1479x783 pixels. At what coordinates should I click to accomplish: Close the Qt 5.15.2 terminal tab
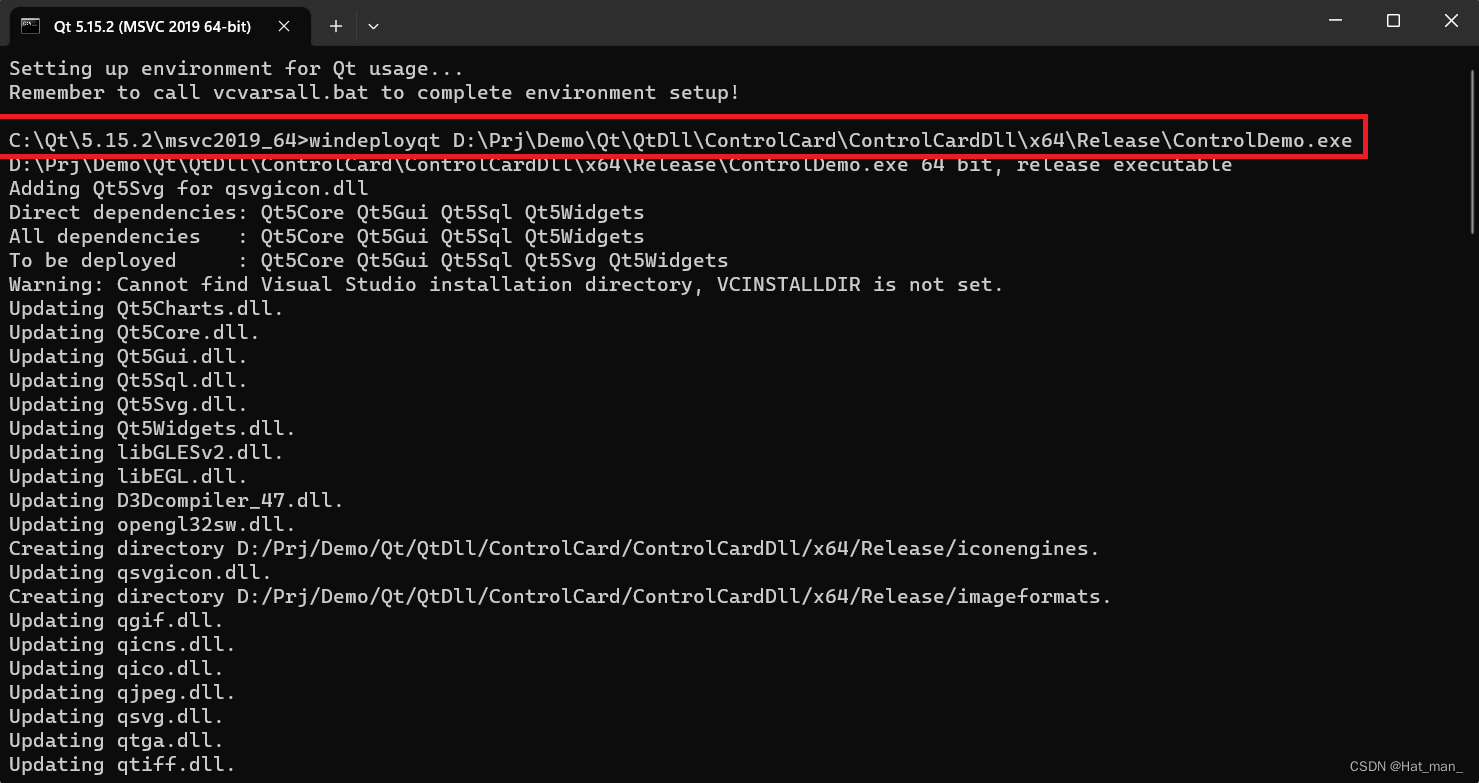[283, 26]
